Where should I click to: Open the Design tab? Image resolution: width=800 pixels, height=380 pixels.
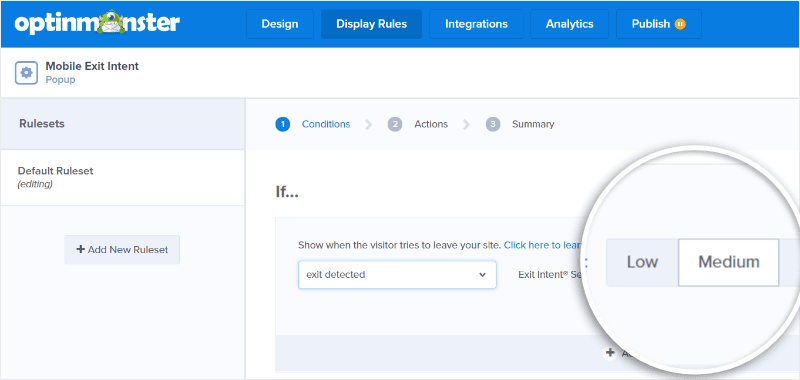(280, 24)
